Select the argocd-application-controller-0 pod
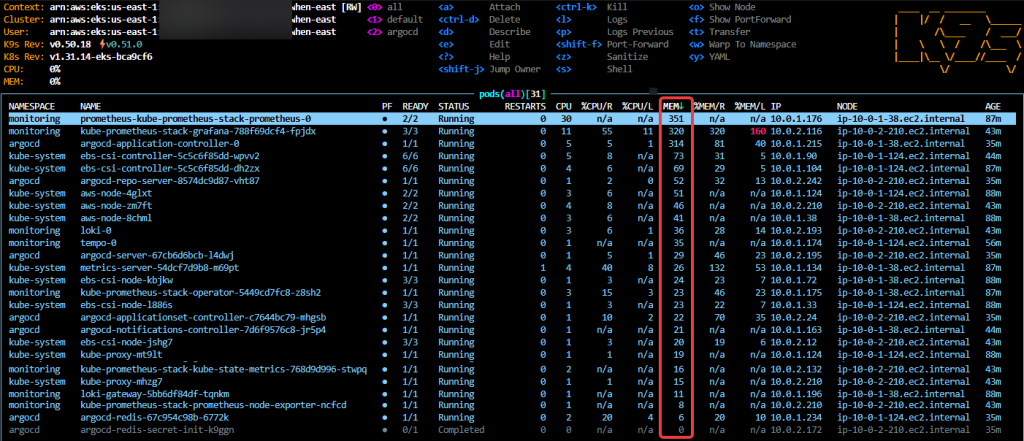The image size is (1024, 441). click(x=159, y=143)
